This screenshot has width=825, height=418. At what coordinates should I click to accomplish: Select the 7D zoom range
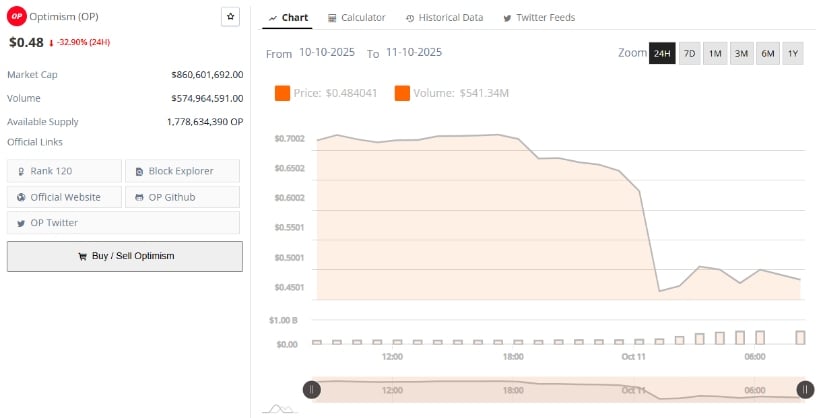tap(689, 53)
